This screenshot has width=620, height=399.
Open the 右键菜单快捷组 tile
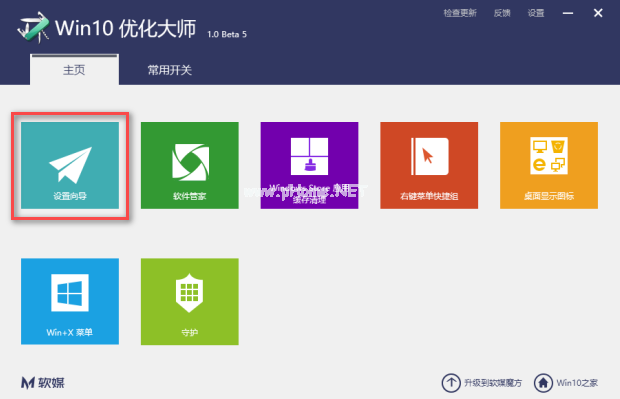tap(429, 165)
